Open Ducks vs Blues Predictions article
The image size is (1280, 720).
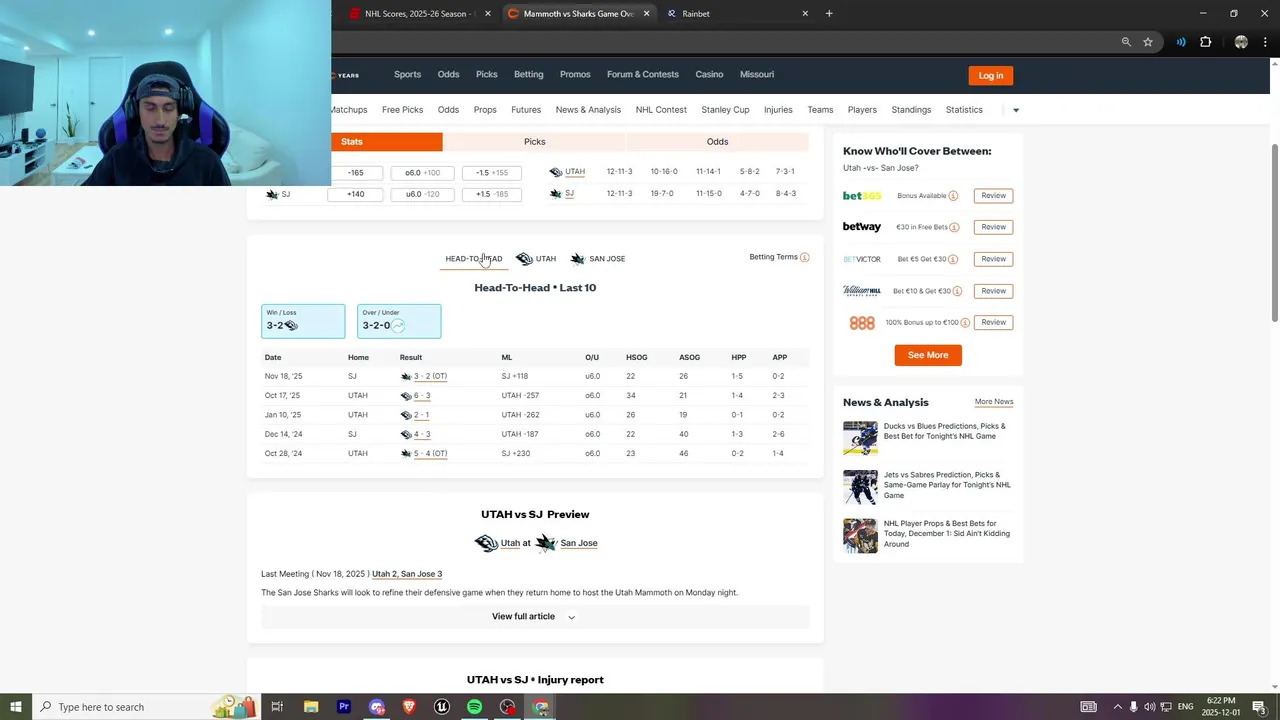[945, 431]
